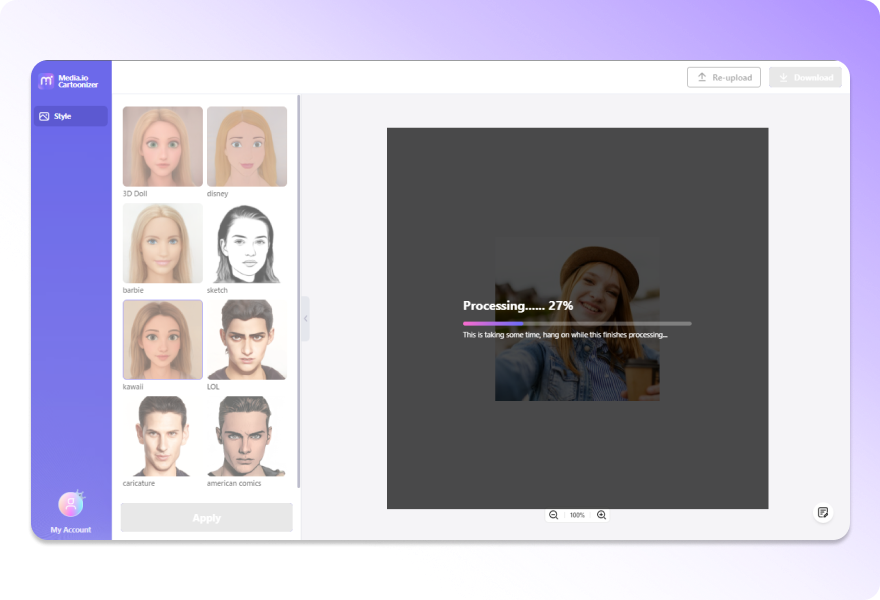This screenshot has width=880, height=600.
Task: Select the 3D Doll style thumbnail
Action: click(162, 146)
